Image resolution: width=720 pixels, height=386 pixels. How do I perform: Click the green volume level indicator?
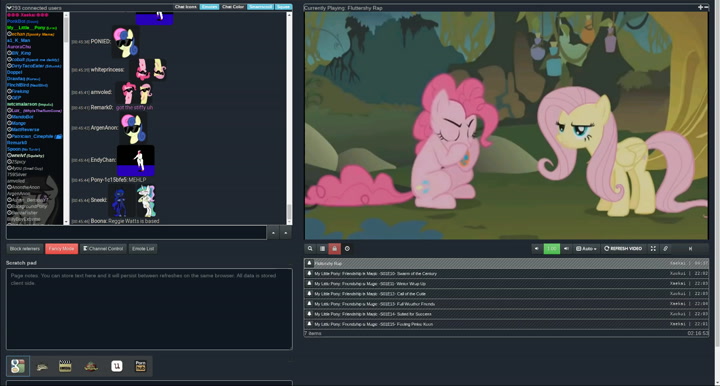point(551,248)
